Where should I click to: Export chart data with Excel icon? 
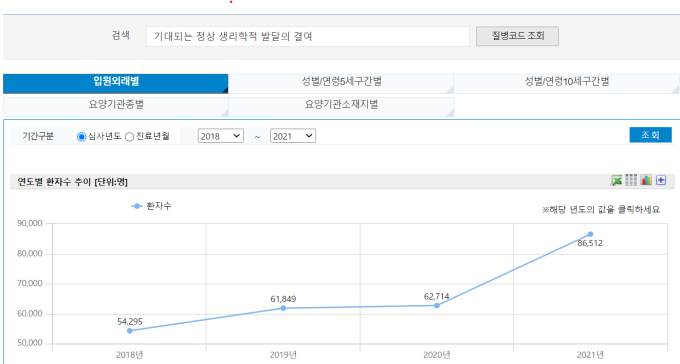616,180
